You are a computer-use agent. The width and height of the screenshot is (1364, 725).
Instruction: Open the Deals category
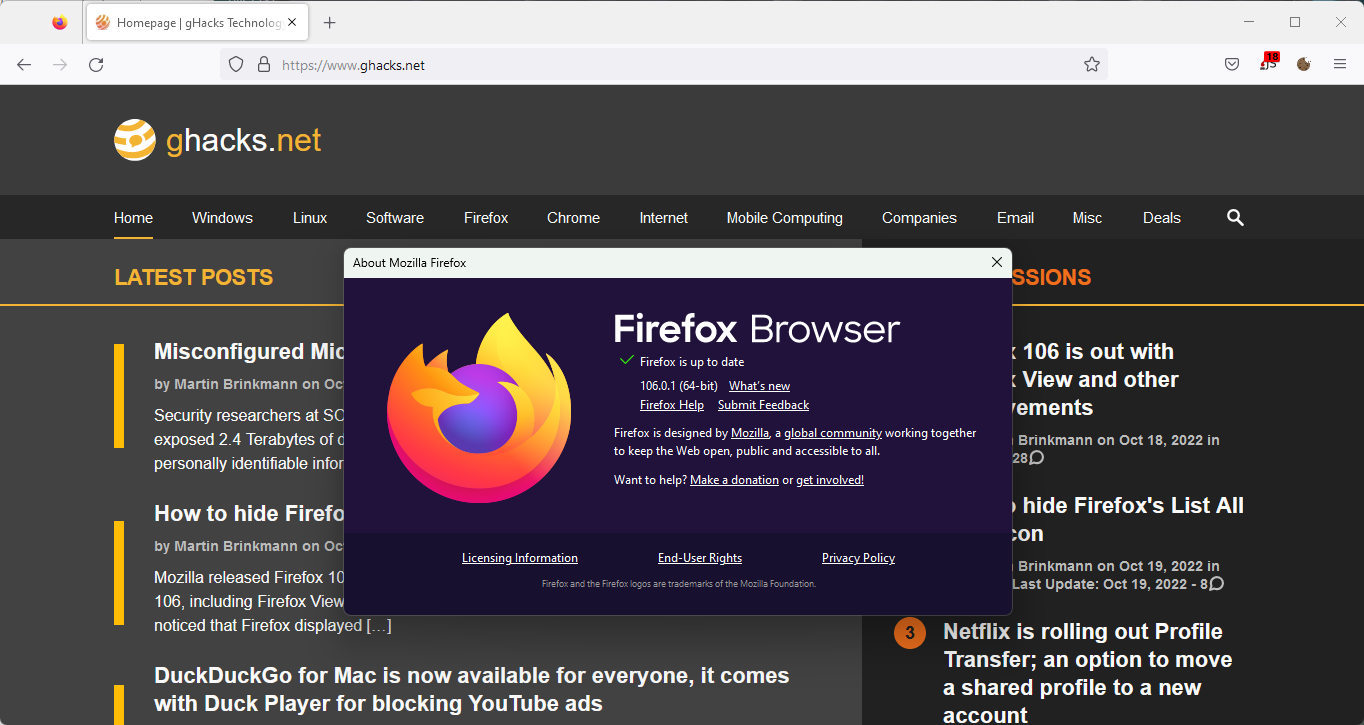(1162, 217)
